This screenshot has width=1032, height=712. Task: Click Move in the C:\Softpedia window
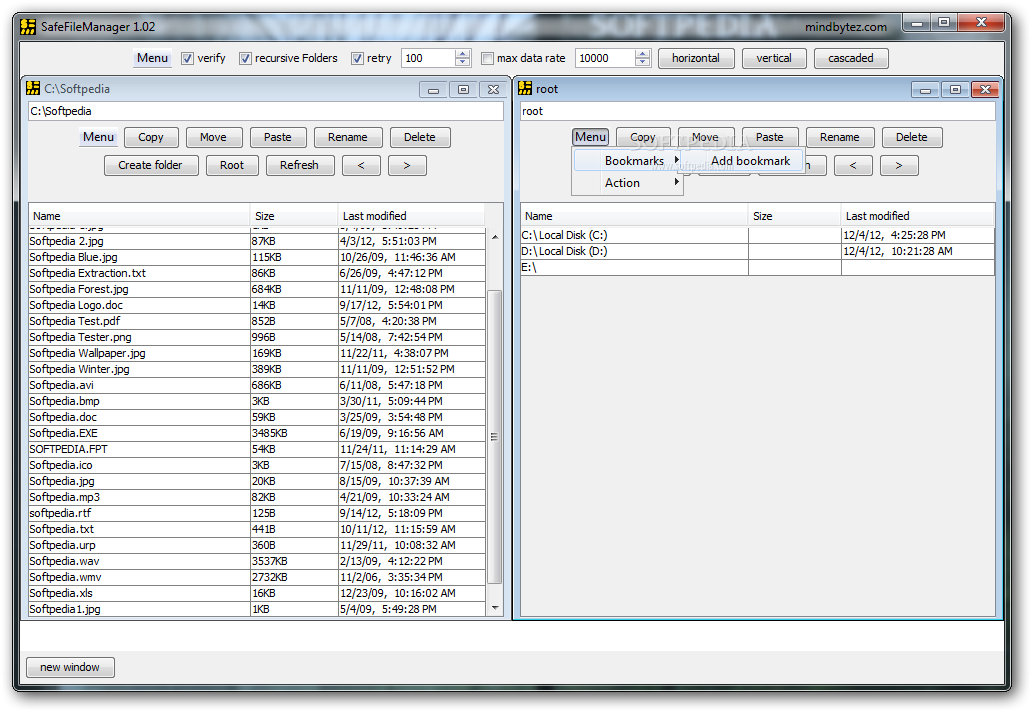click(x=213, y=137)
